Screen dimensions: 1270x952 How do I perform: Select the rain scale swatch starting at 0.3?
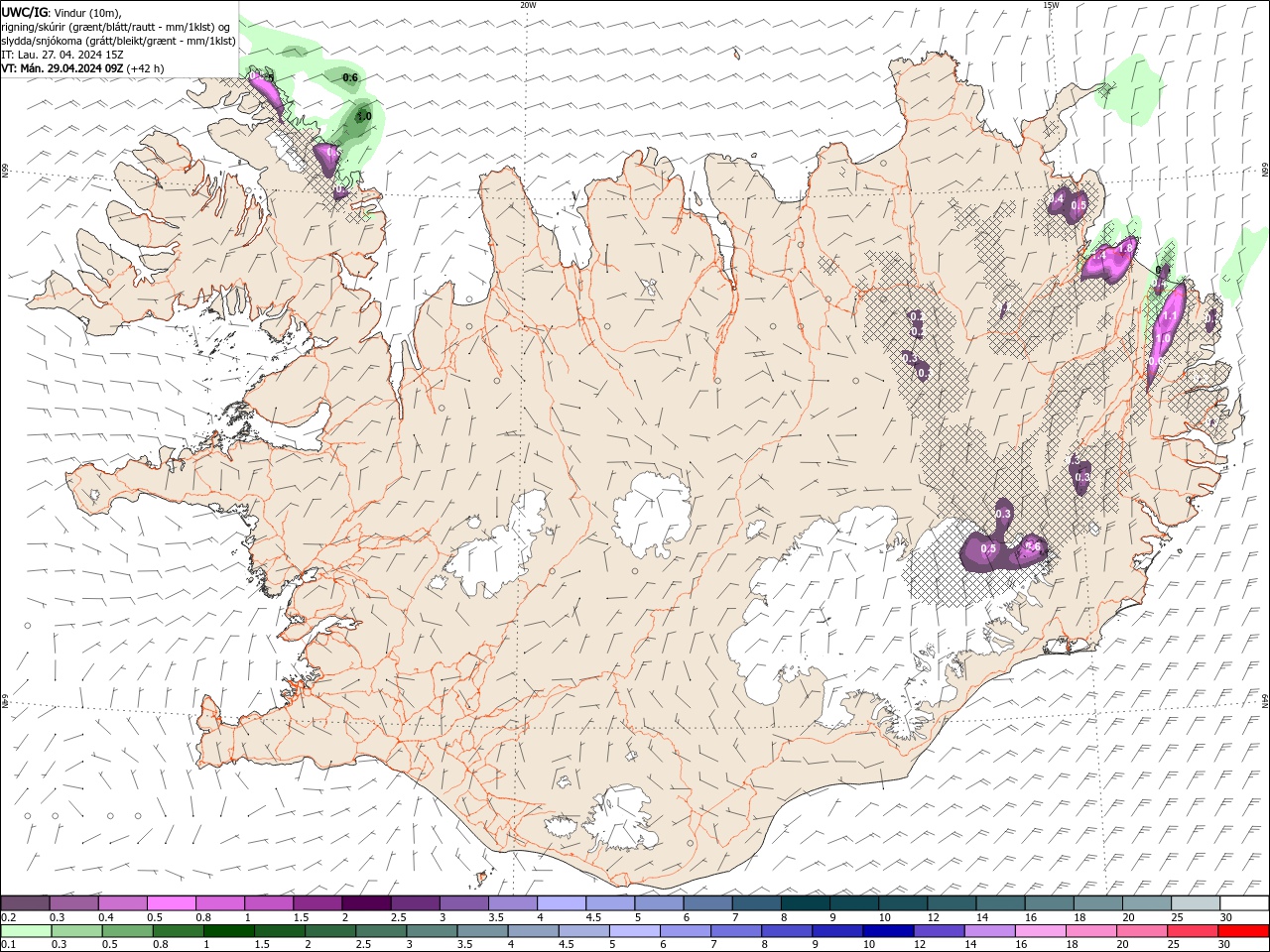point(77,931)
